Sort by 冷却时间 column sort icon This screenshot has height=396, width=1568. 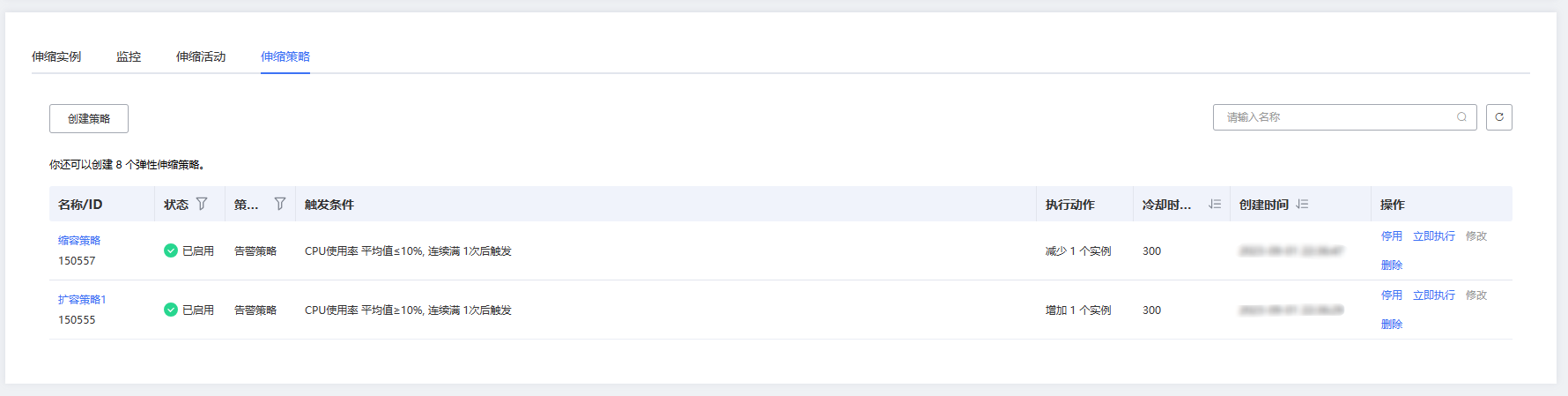click(x=1215, y=204)
